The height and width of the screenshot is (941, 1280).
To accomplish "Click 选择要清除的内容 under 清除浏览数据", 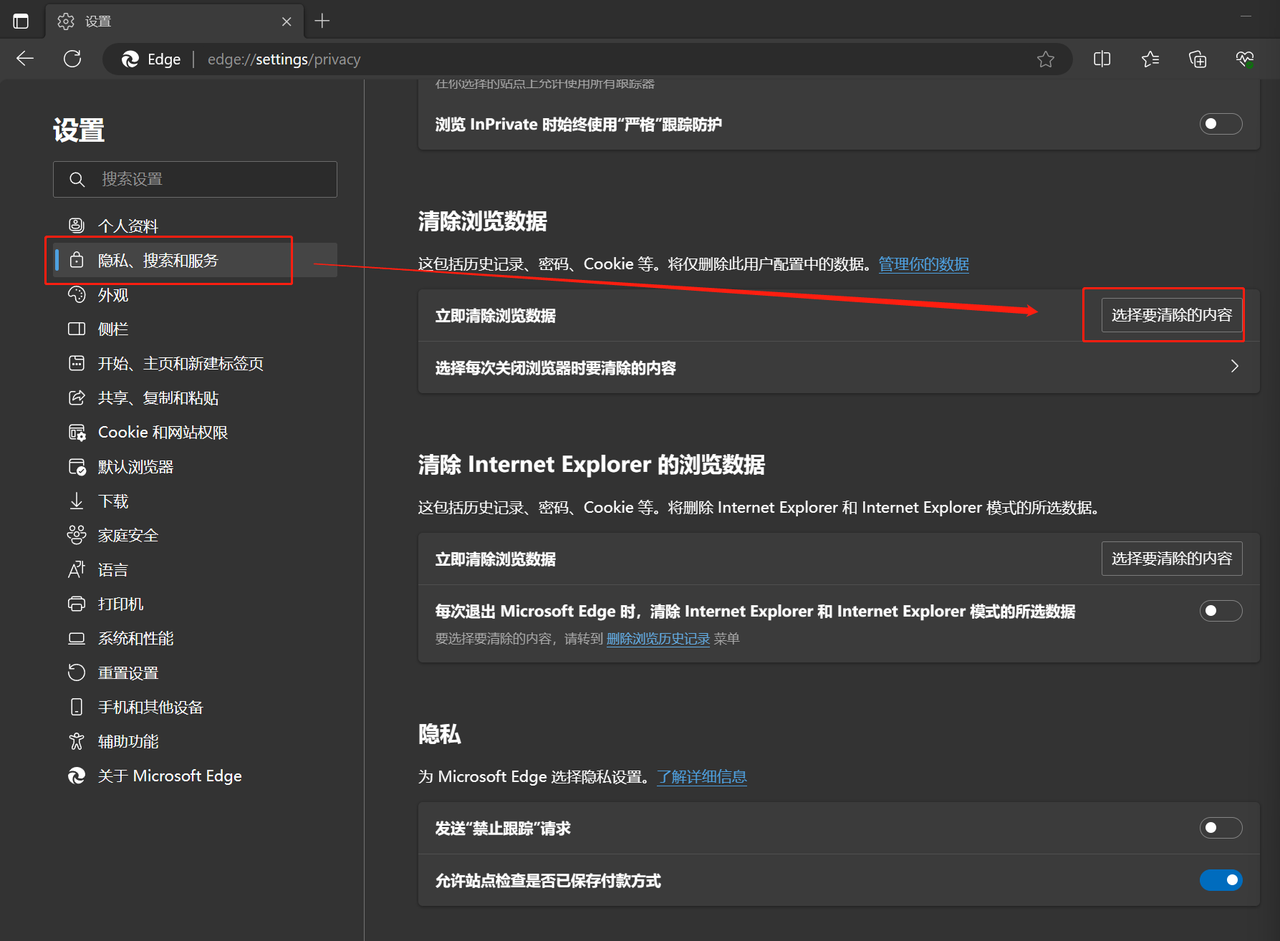I will 1172,315.
